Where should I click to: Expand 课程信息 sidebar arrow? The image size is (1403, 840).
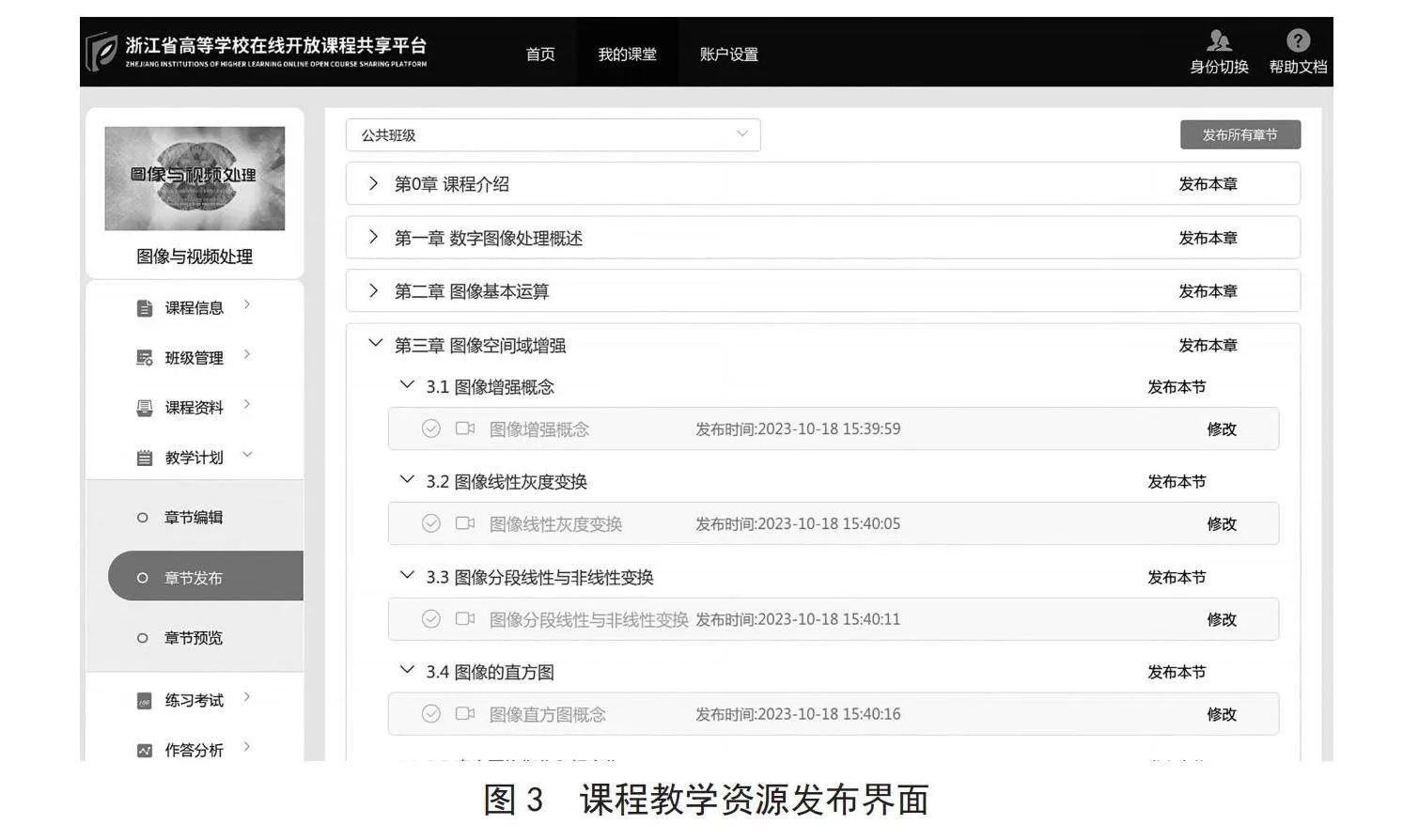point(247,304)
